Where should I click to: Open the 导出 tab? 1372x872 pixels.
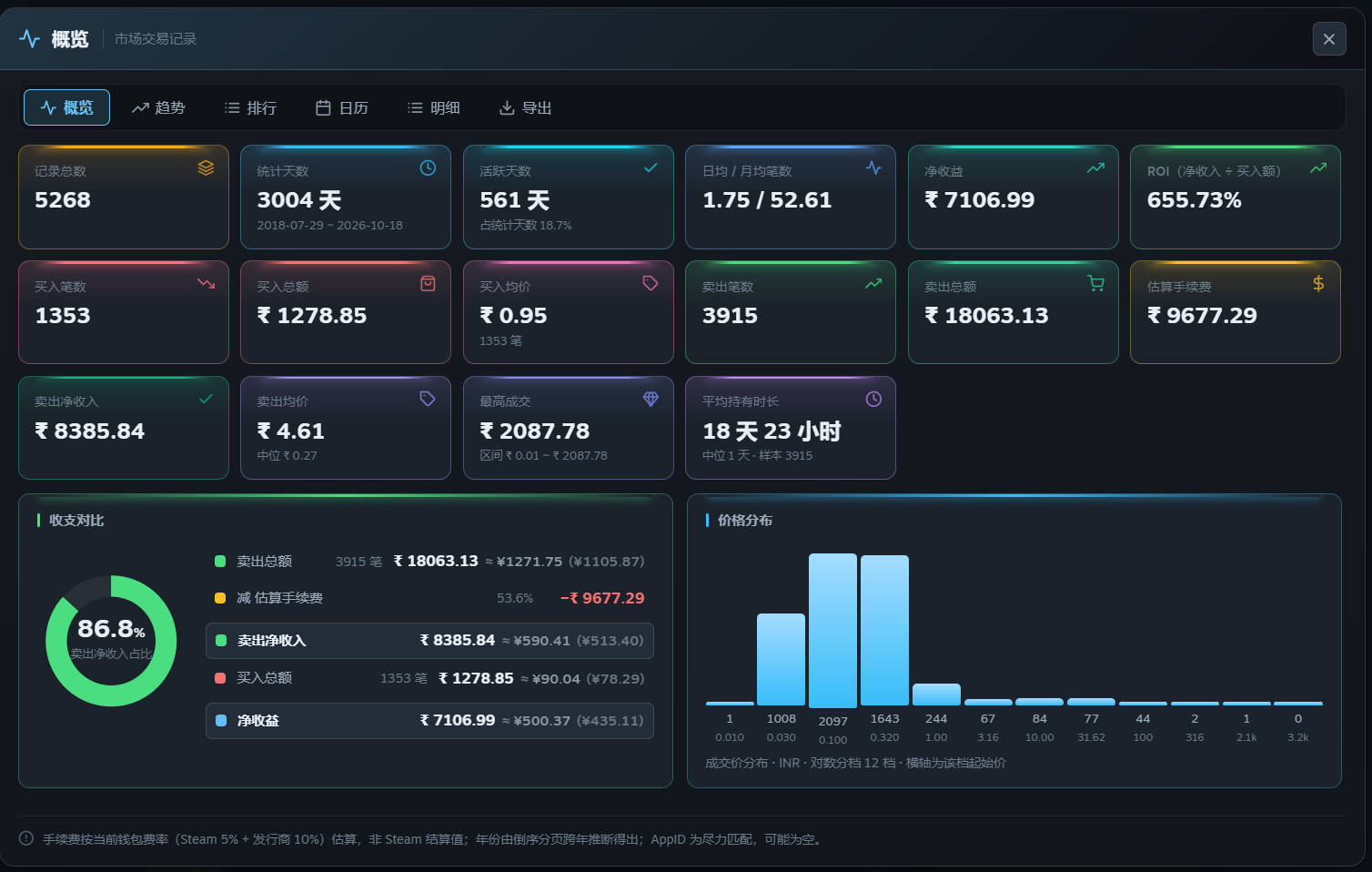tap(526, 107)
